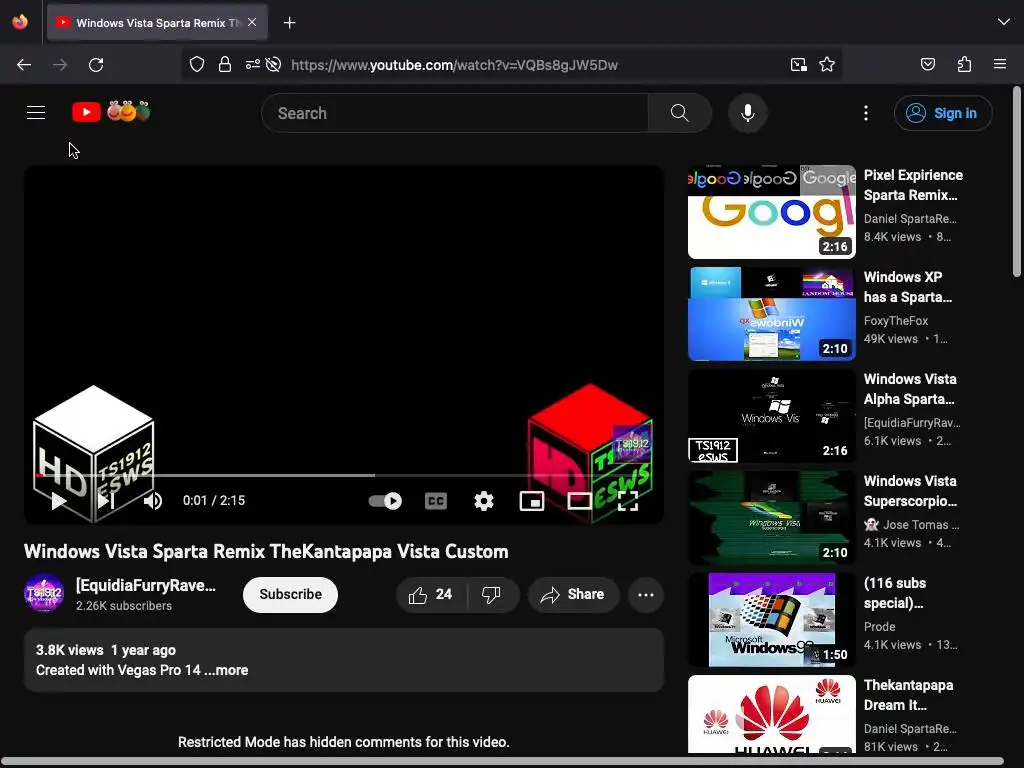Close the Windows Vista Sparta Remix tab

pos(252,22)
